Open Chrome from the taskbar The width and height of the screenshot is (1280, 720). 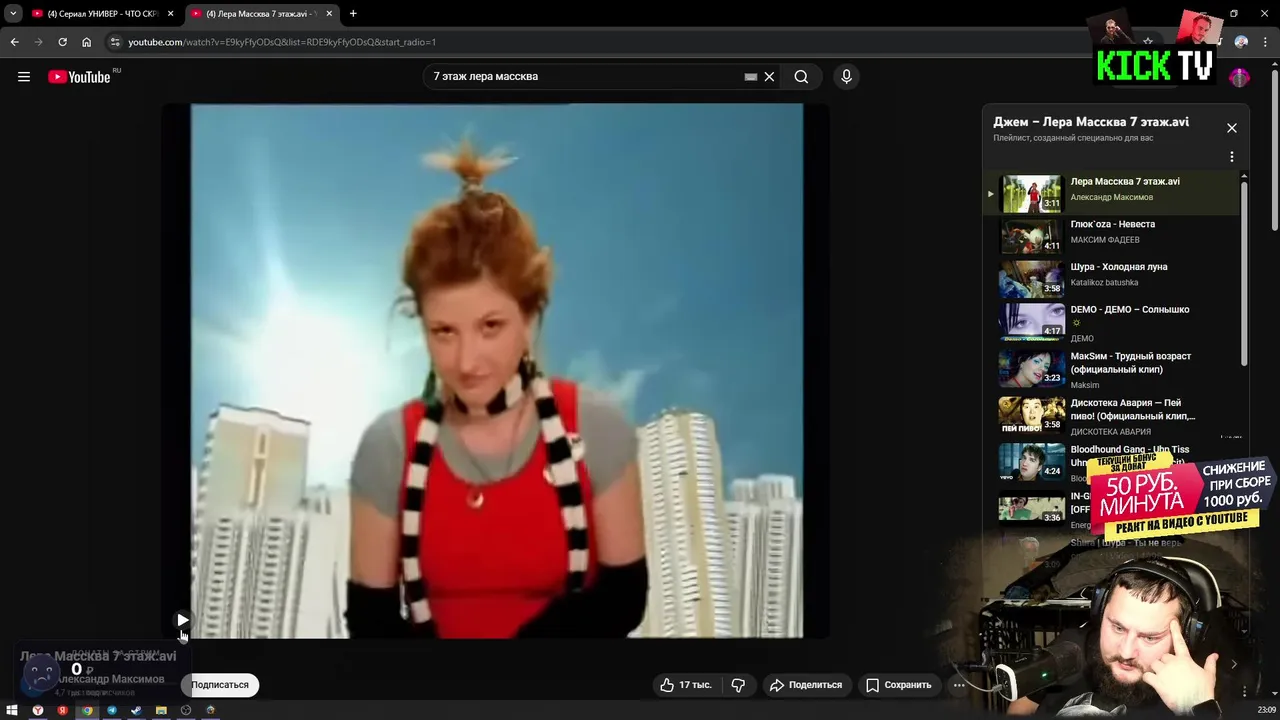click(x=87, y=711)
